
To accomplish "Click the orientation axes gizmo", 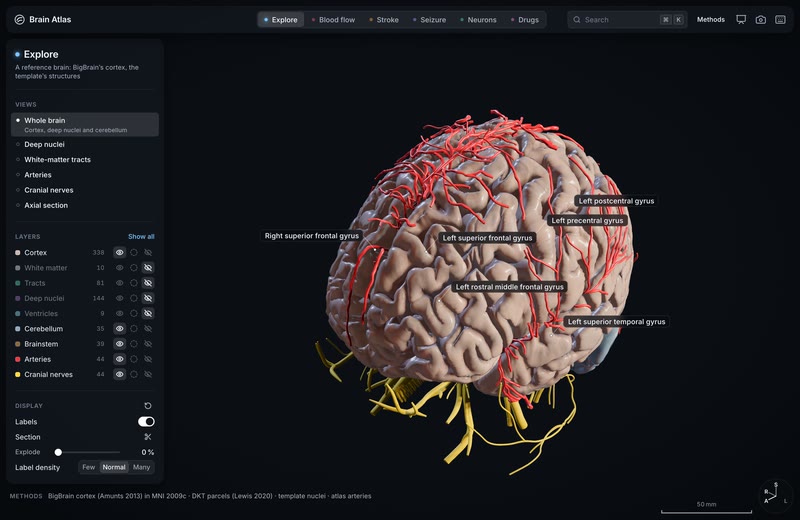I will click(x=774, y=494).
